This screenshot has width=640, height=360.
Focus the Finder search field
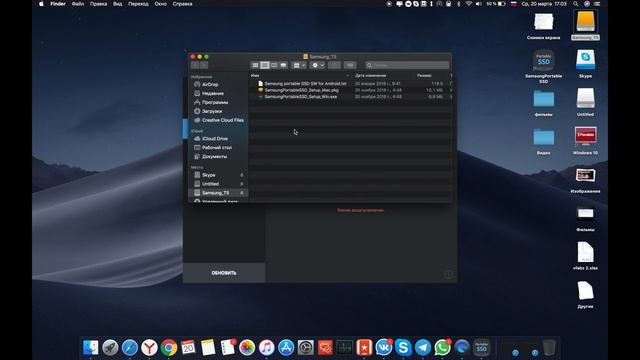coord(407,65)
